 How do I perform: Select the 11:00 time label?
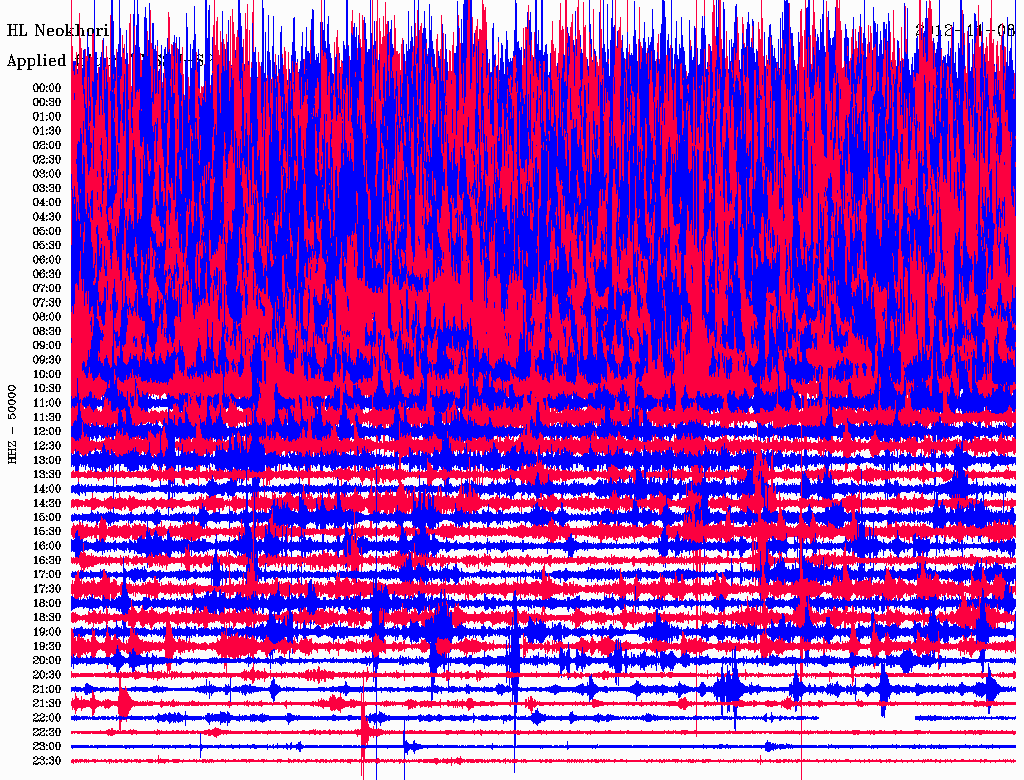[x=47, y=403]
